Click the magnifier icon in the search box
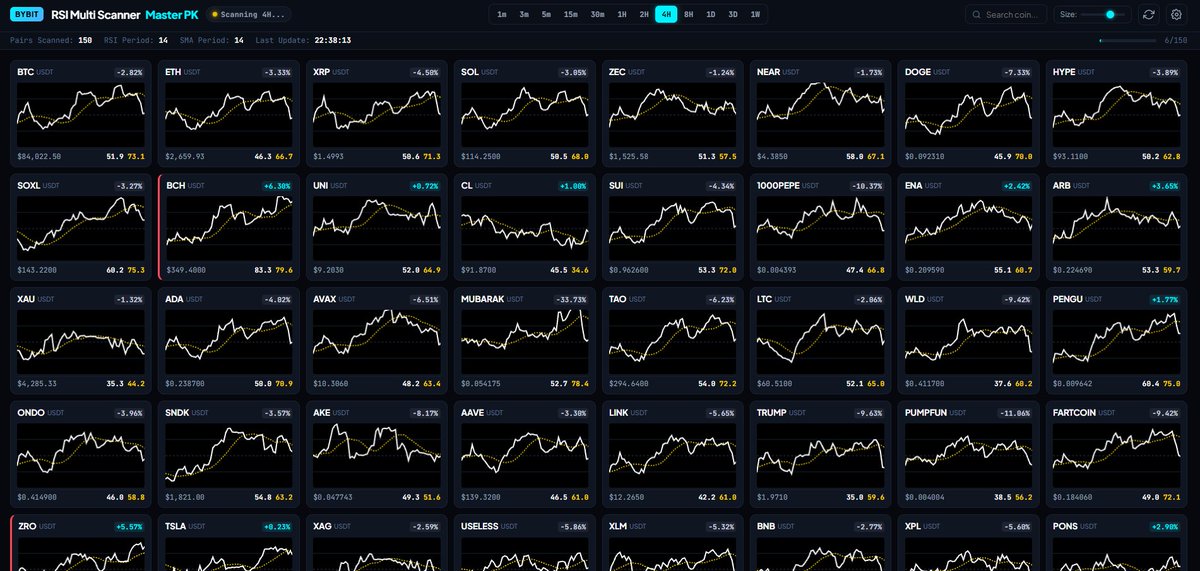 [976, 15]
